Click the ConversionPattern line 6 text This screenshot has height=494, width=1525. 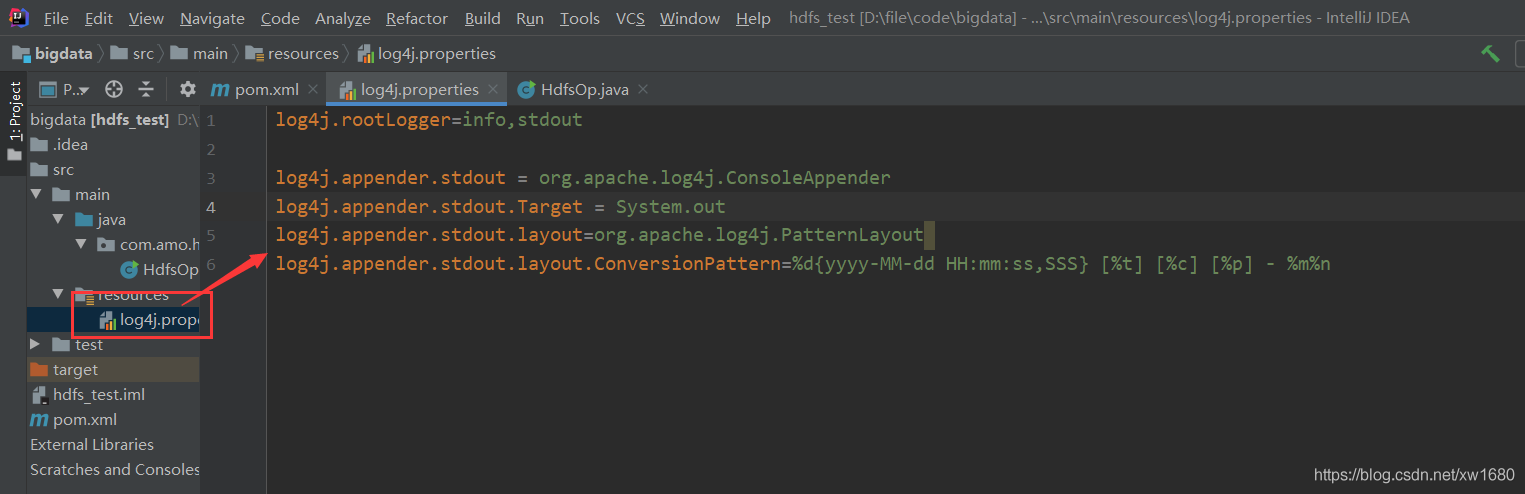pyautogui.click(x=803, y=265)
